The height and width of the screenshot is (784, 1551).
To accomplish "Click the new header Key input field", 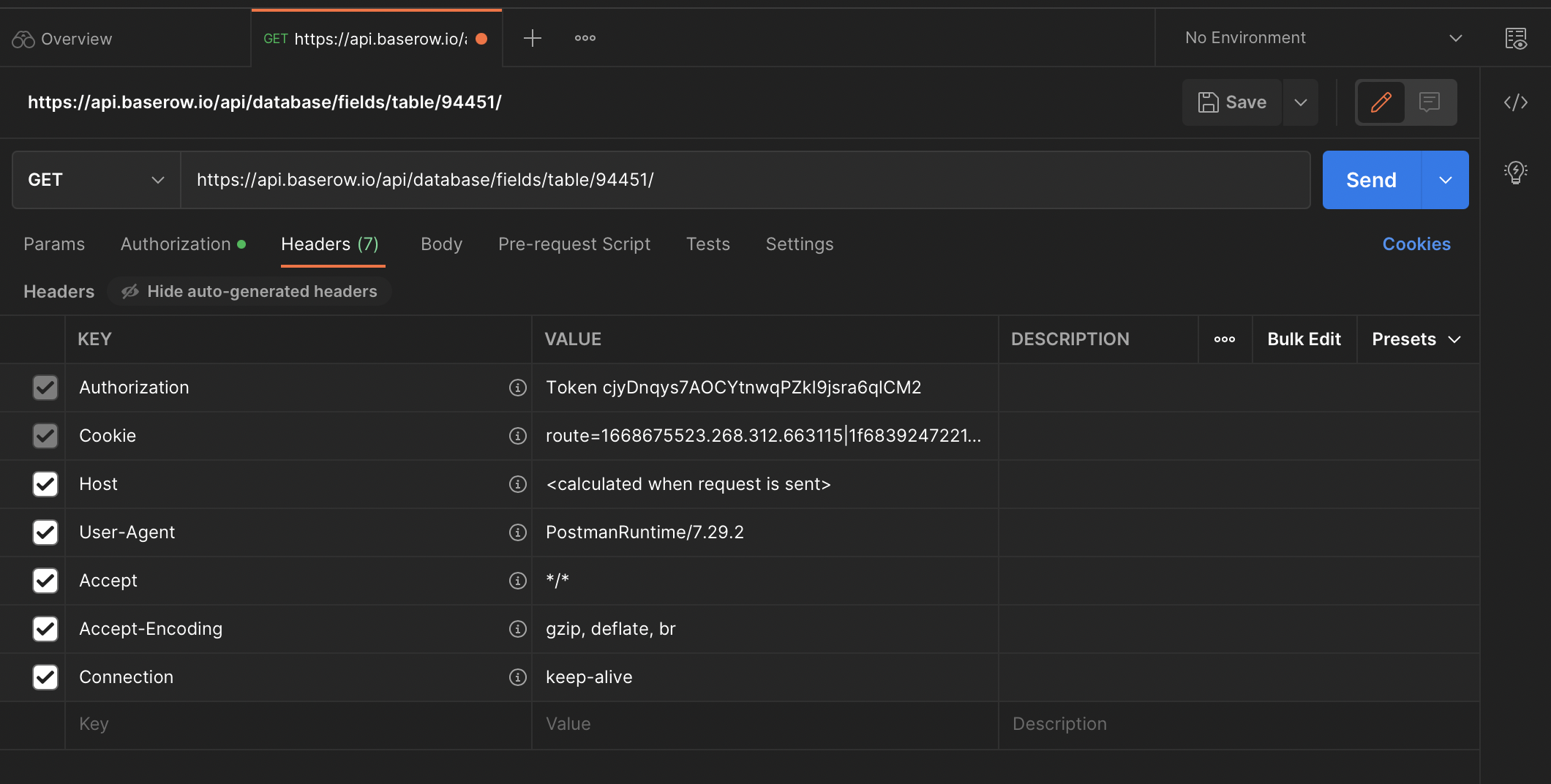I will (x=298, y=724).
